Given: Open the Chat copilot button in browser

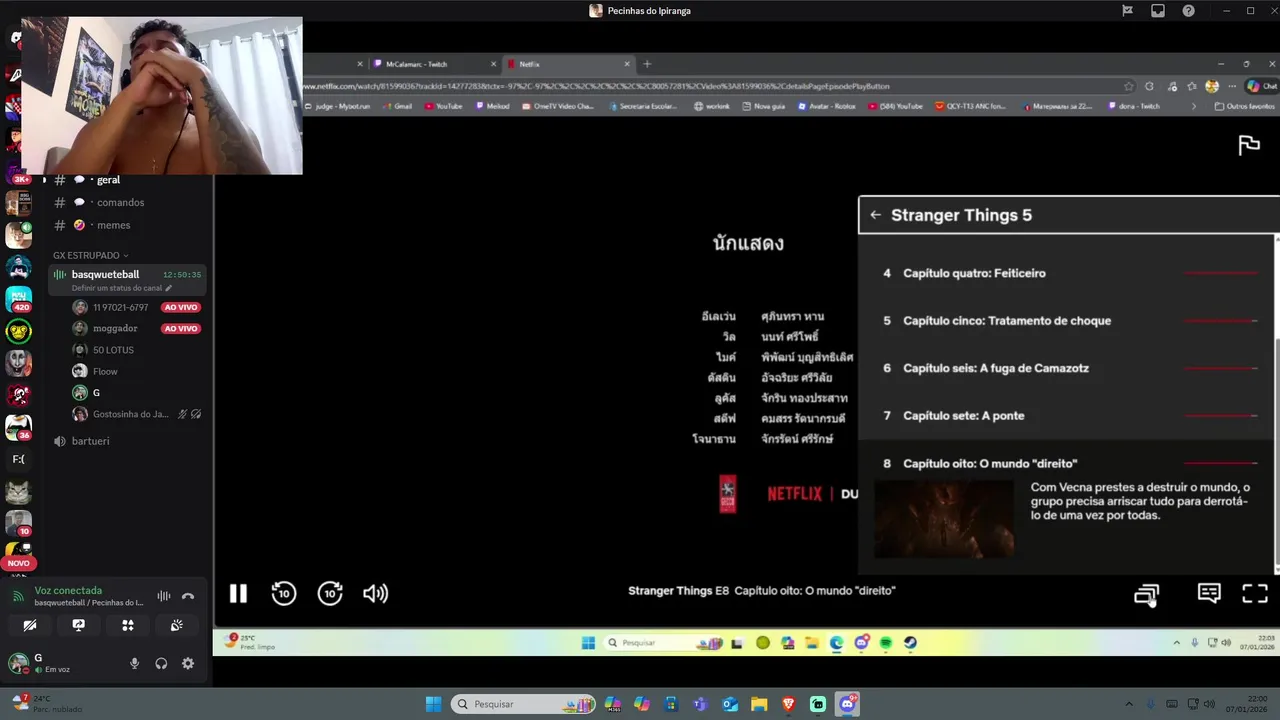Looking at the screenshot, I should (1262, 86).
